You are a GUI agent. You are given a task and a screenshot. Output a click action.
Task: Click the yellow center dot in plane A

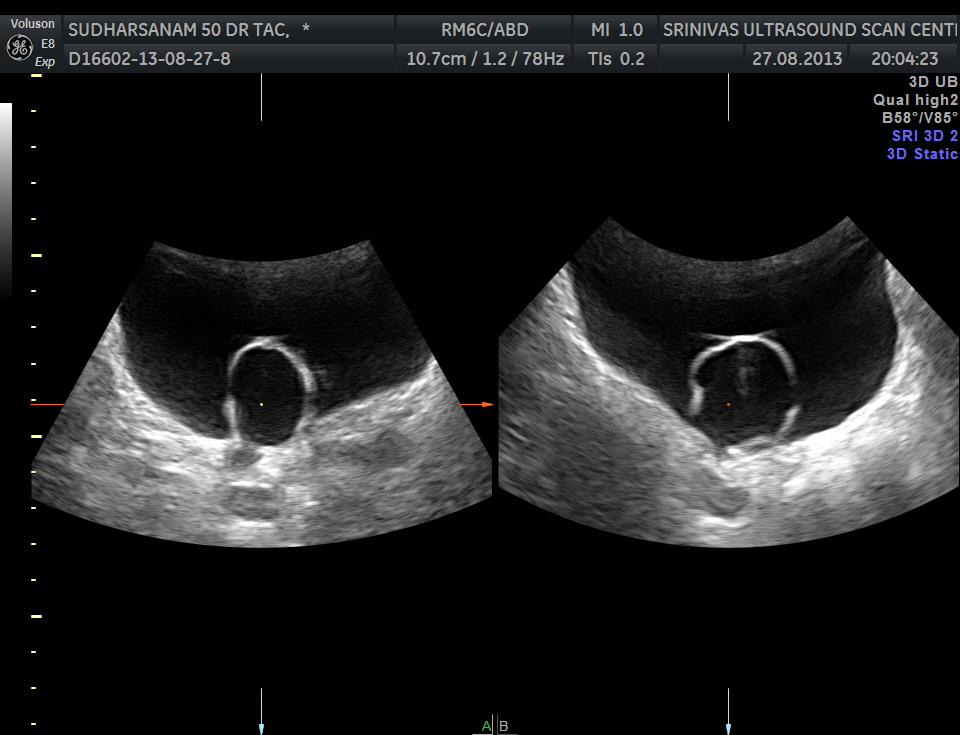click(261, 404)
